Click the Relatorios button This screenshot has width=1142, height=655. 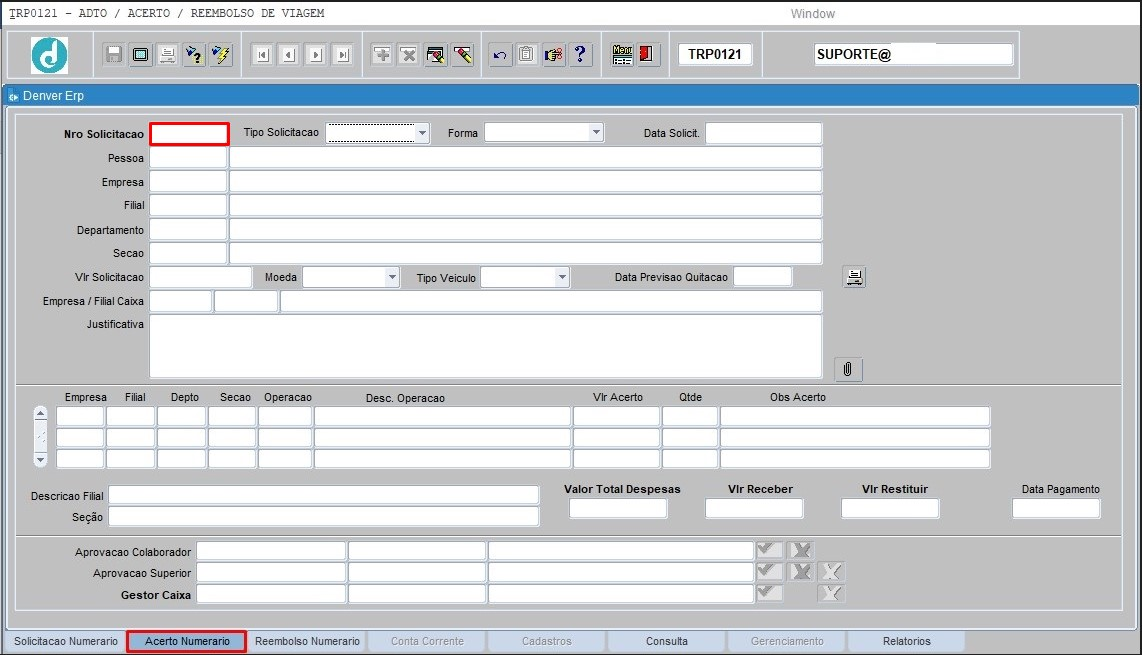906,641
